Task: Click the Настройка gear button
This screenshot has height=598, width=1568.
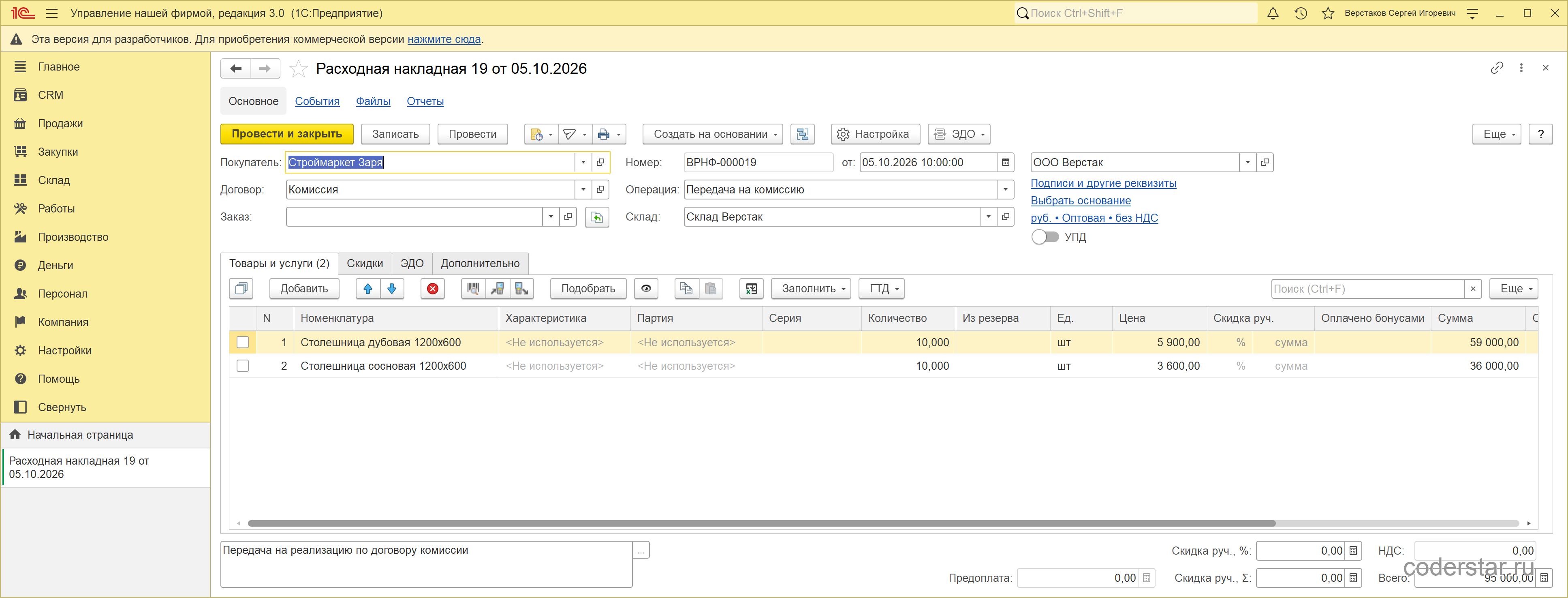Action: [x=875, y=134]
